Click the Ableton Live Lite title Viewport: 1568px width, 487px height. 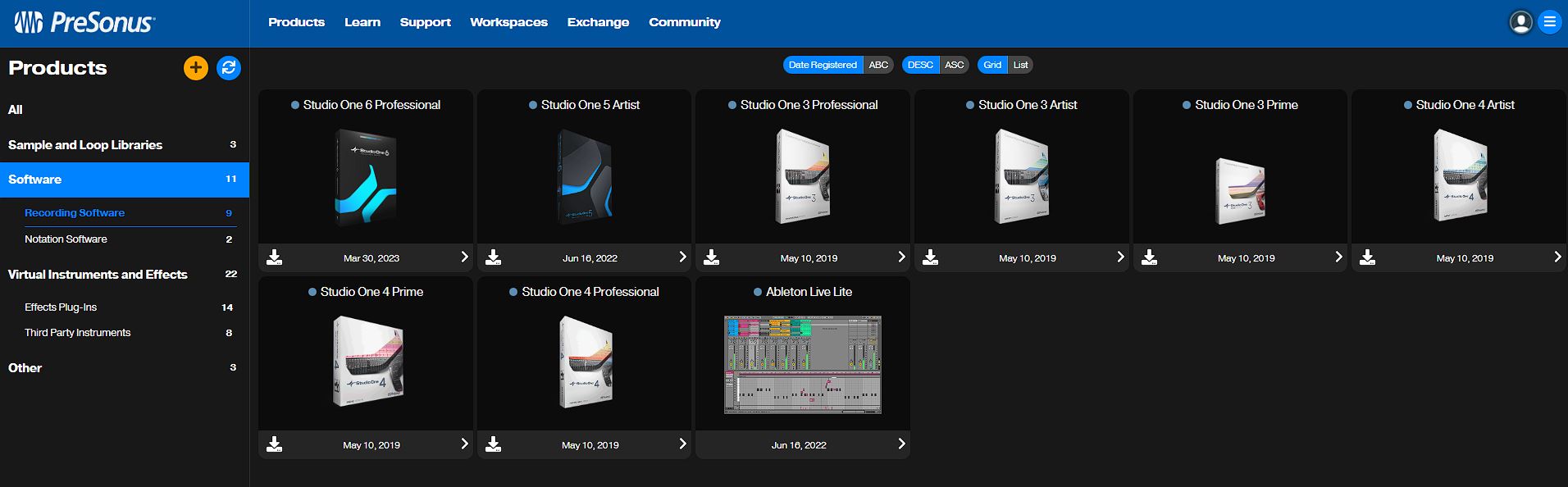click(809, 292)
